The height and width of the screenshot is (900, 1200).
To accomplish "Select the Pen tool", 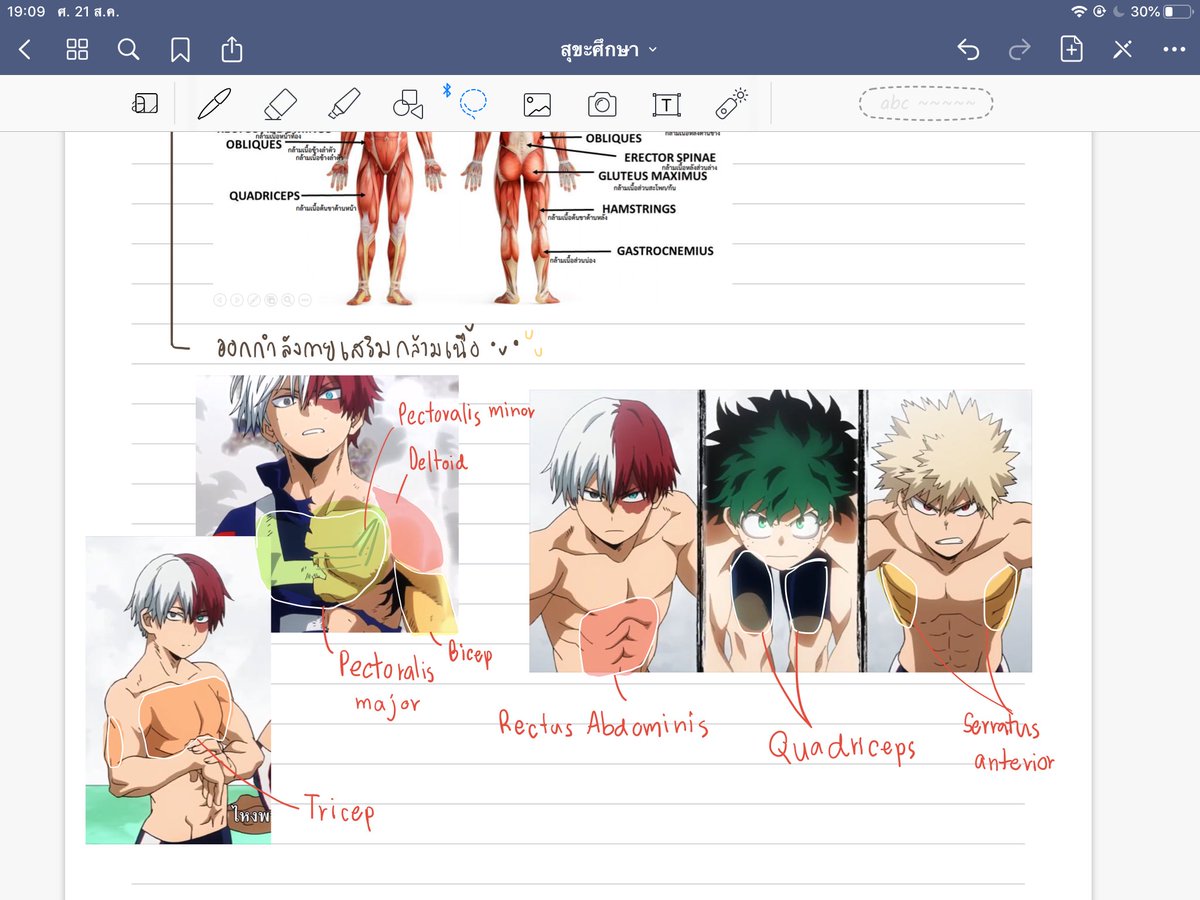I will tap(215, 104).
